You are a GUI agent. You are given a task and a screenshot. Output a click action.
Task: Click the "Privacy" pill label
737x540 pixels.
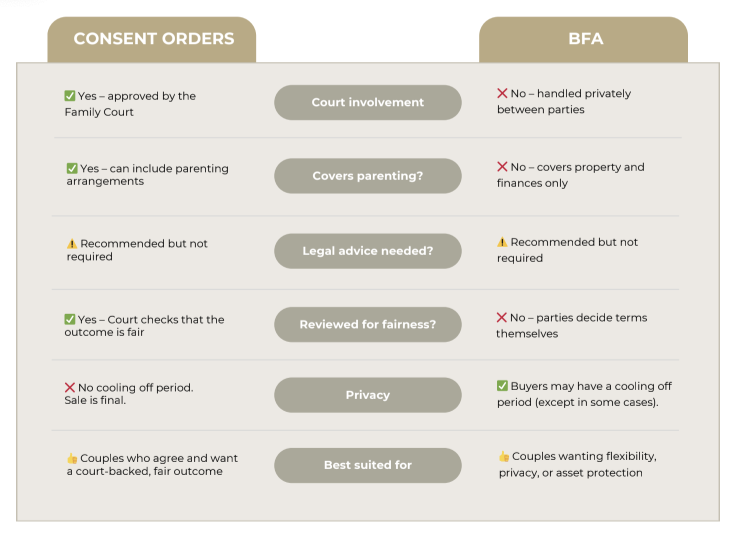pos(367,395)
